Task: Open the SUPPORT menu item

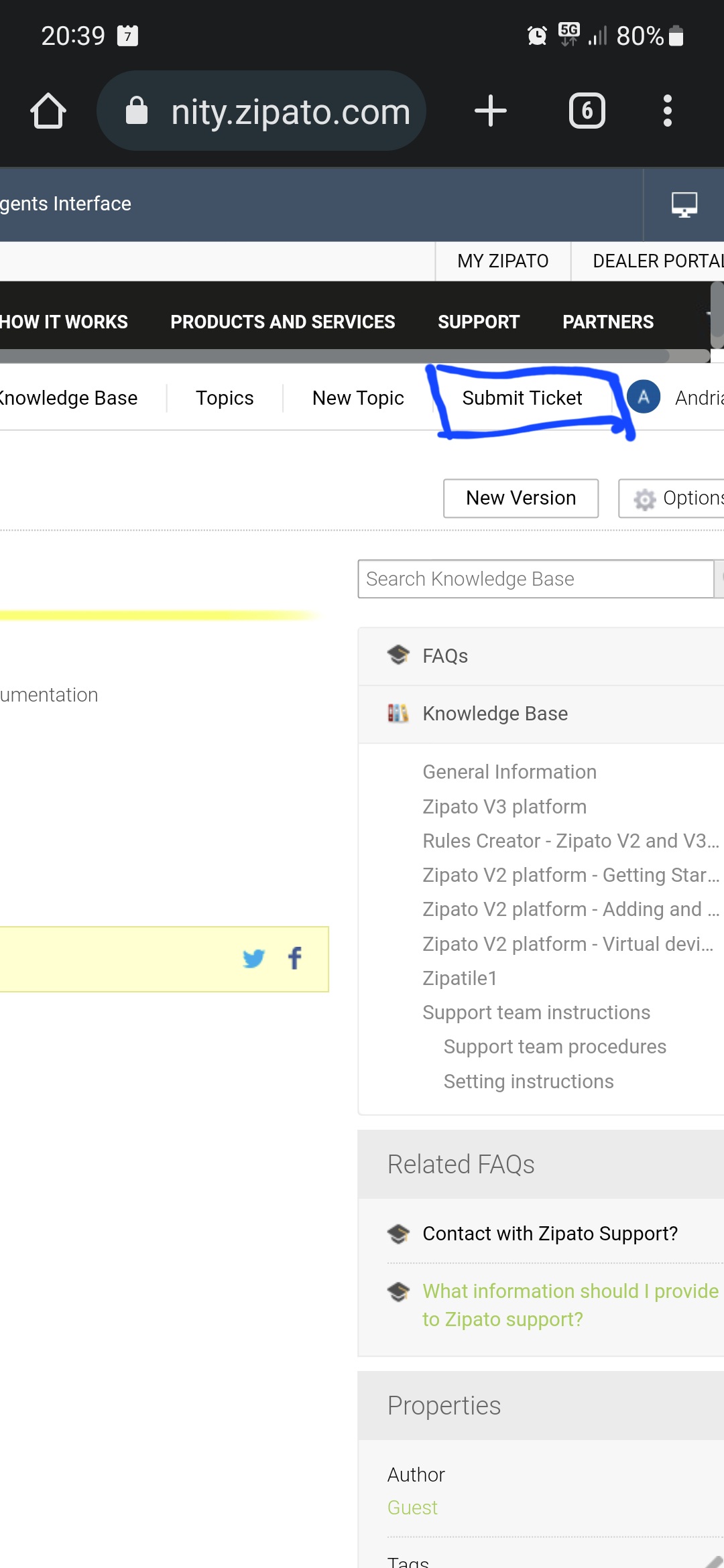Action: point(479,322)
